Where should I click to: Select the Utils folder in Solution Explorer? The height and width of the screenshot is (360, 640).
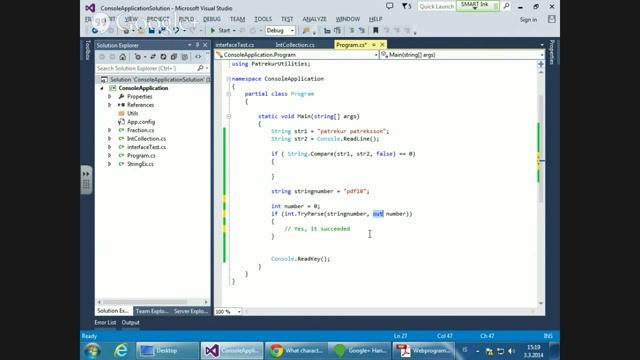132,113
